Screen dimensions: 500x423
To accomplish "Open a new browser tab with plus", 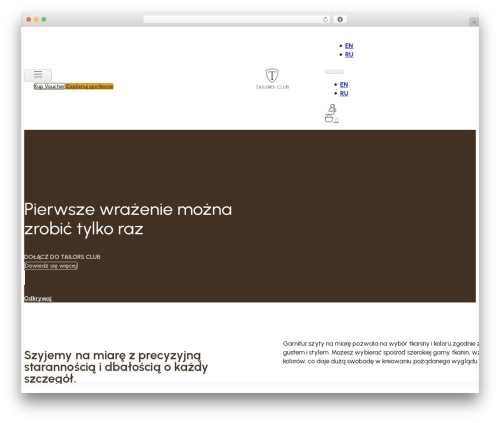I will (474, 22).
